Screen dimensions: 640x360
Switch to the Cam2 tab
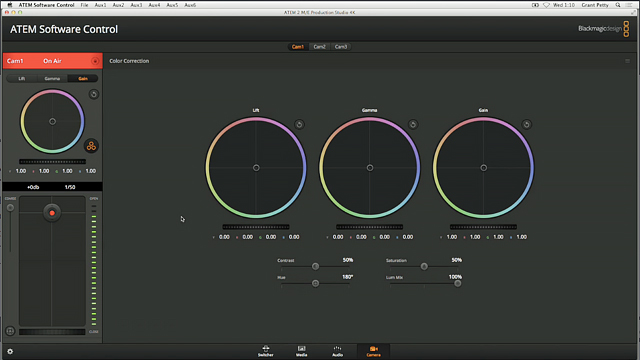tap(319, 47)
